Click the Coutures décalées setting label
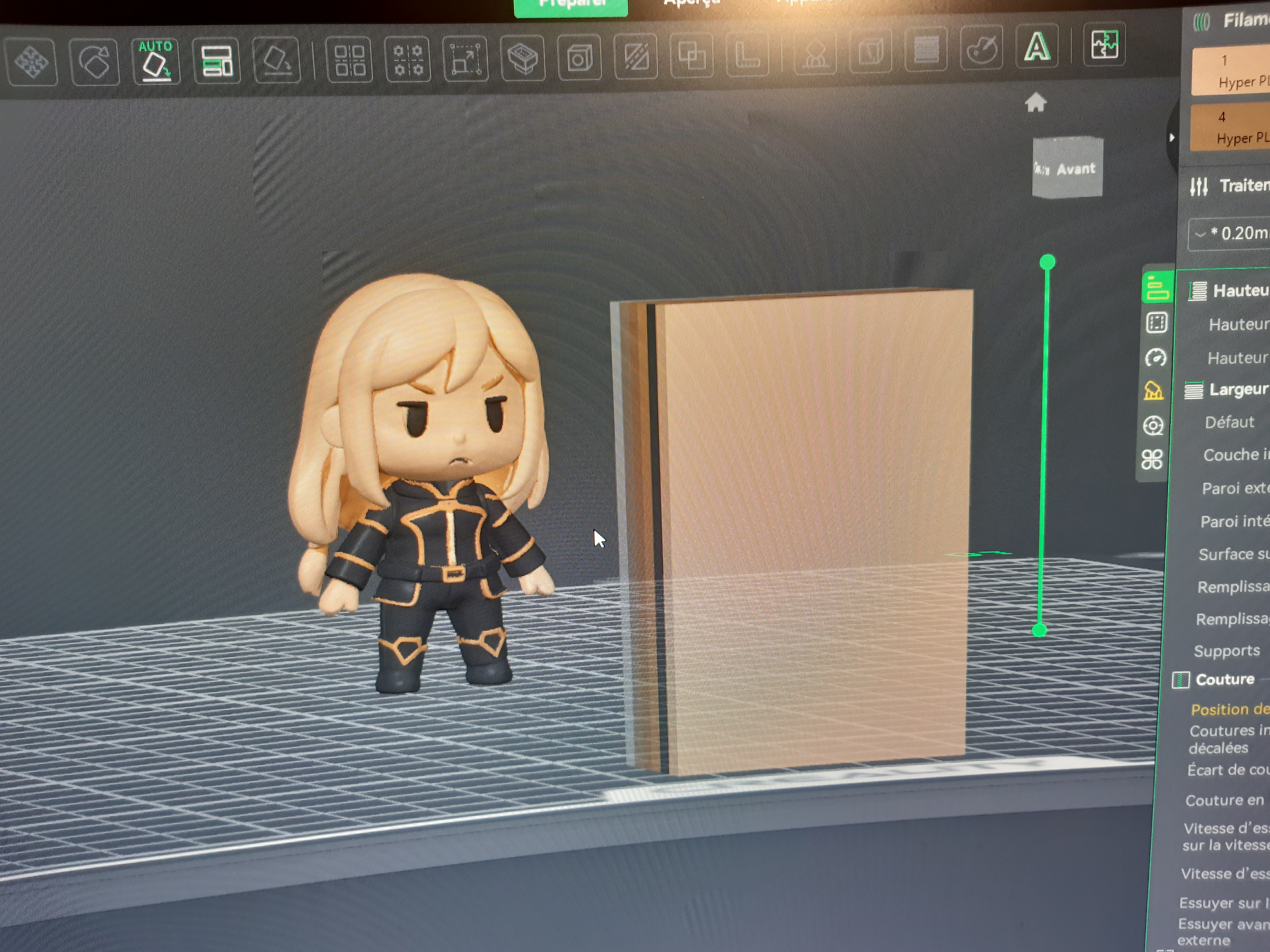Image resolution: width=1270 pixels, height=952 pixels. [x=1229, y=739]
